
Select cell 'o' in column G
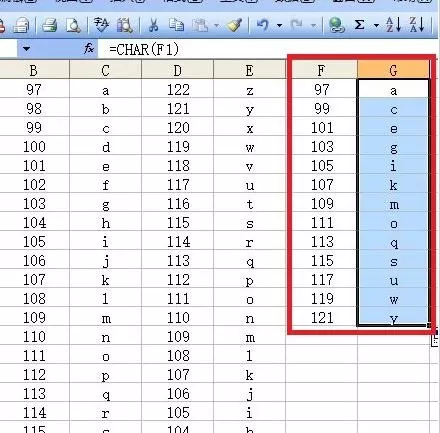[393, 222]
